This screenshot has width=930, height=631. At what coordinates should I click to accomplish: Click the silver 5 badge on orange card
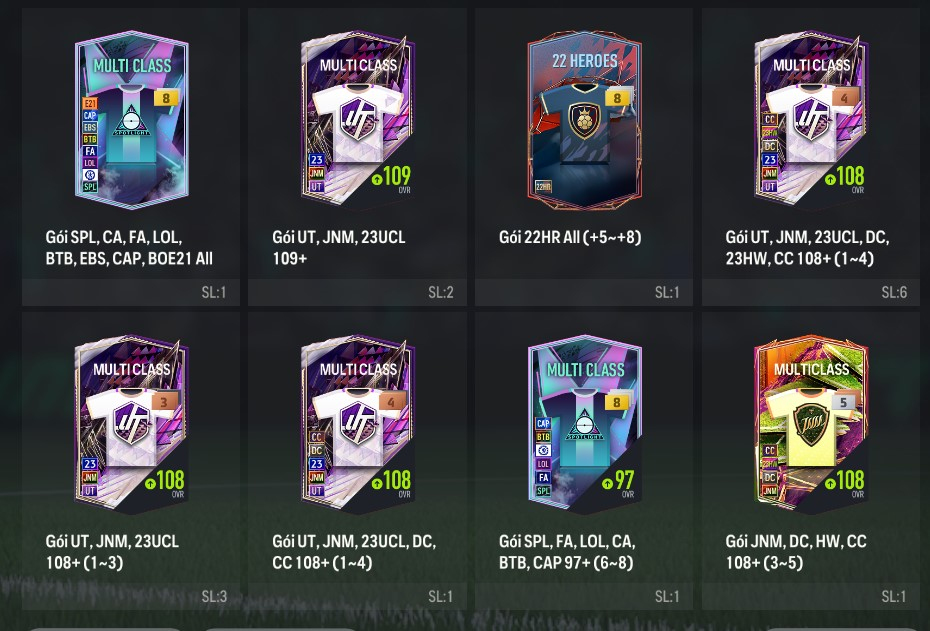coord(843,402)
